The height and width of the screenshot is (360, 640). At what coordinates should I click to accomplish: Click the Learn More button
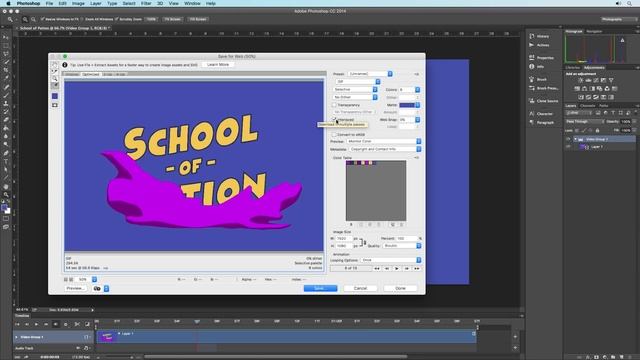[218, 64]
